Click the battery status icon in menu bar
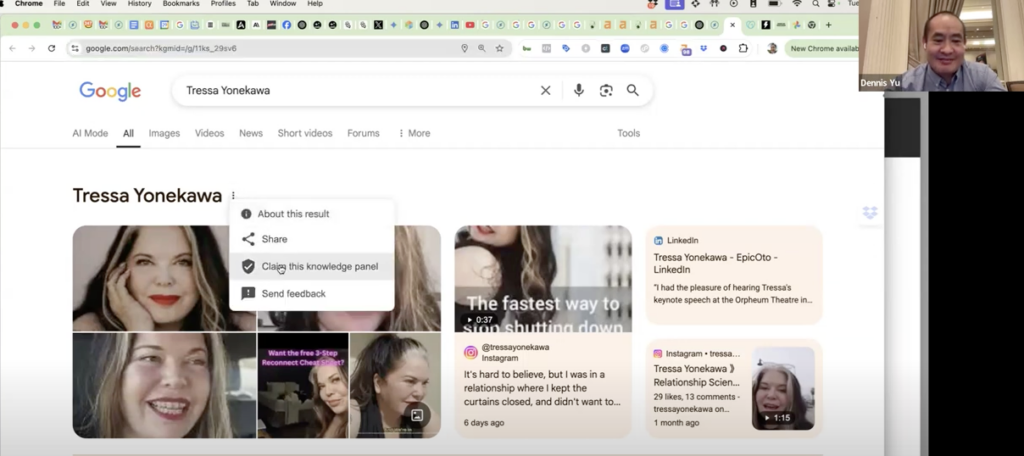 pos(775,4)
